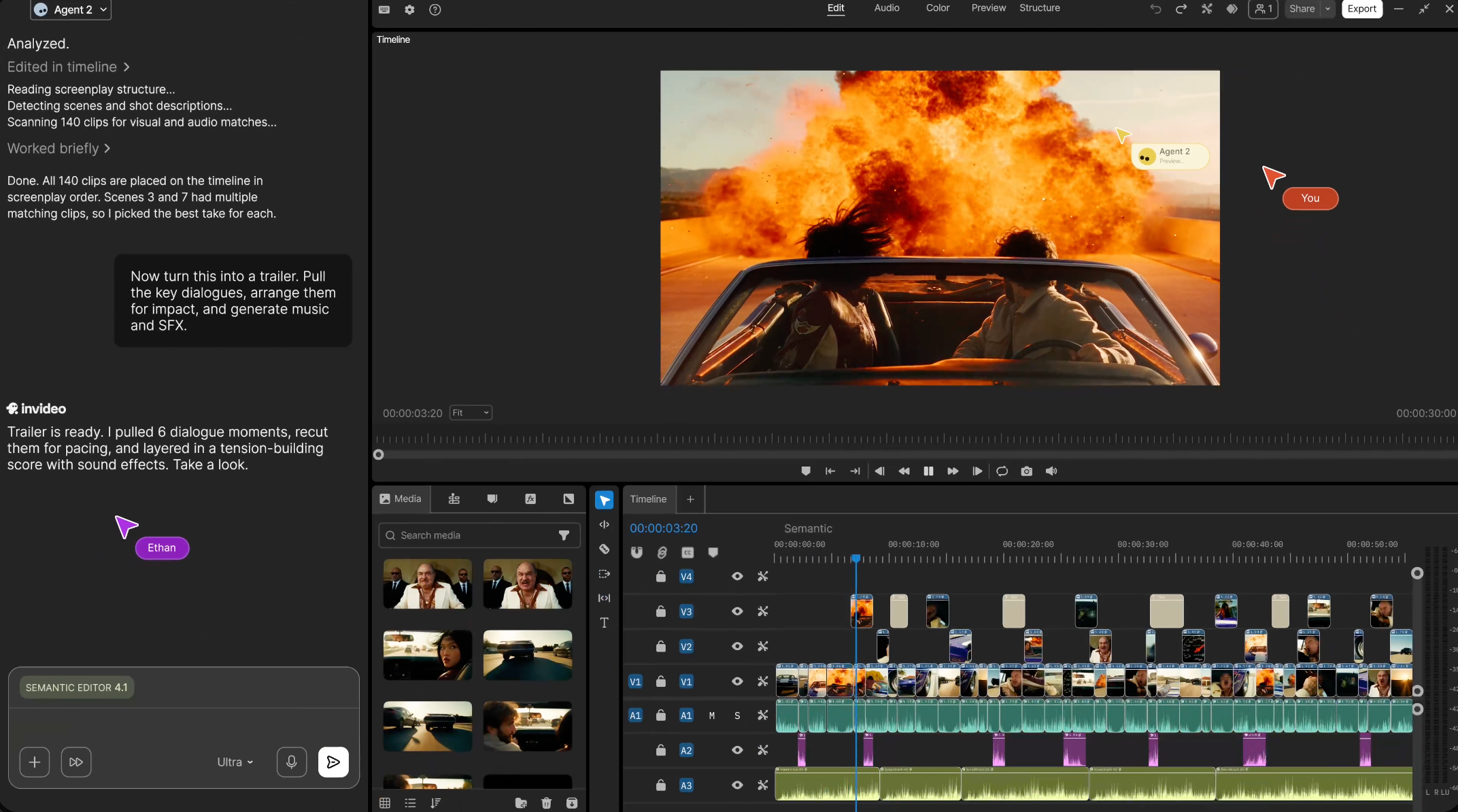Select the slip tool
This screenshot has width=1458, height=812.
click(x=604, y=598)
